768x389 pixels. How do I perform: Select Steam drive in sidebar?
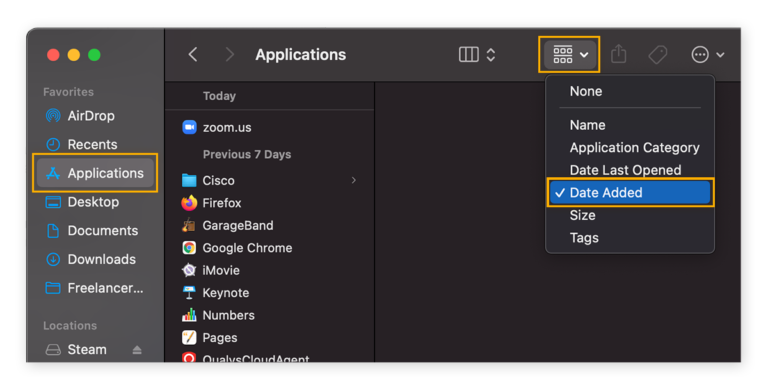coord(87,349)
